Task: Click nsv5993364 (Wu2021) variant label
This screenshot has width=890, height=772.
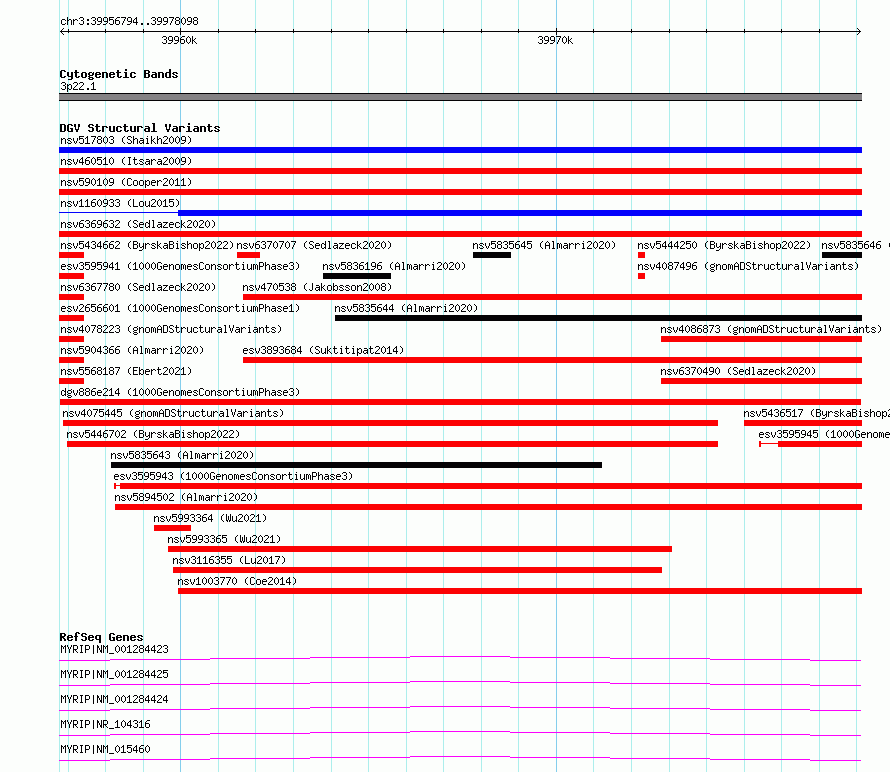Action: click(x=210, y=518)
